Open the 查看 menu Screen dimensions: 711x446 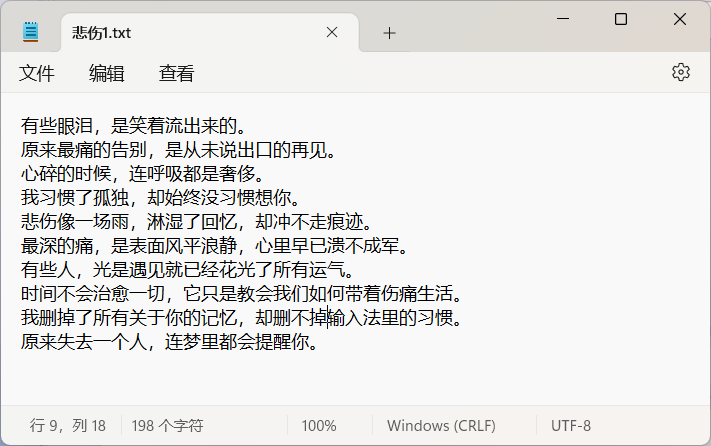pos(177,73)
